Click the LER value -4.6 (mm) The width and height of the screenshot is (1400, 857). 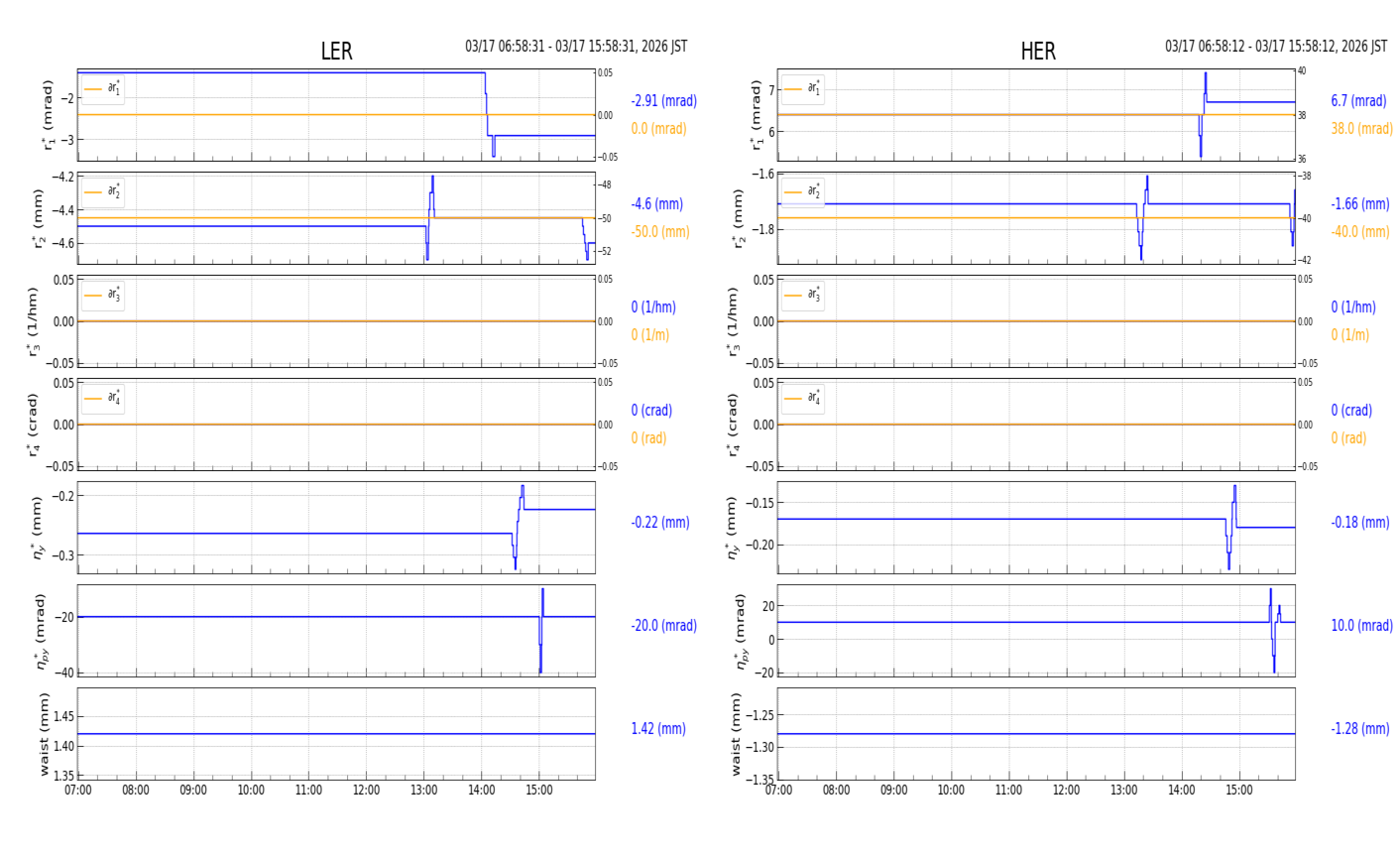point(657,204)
